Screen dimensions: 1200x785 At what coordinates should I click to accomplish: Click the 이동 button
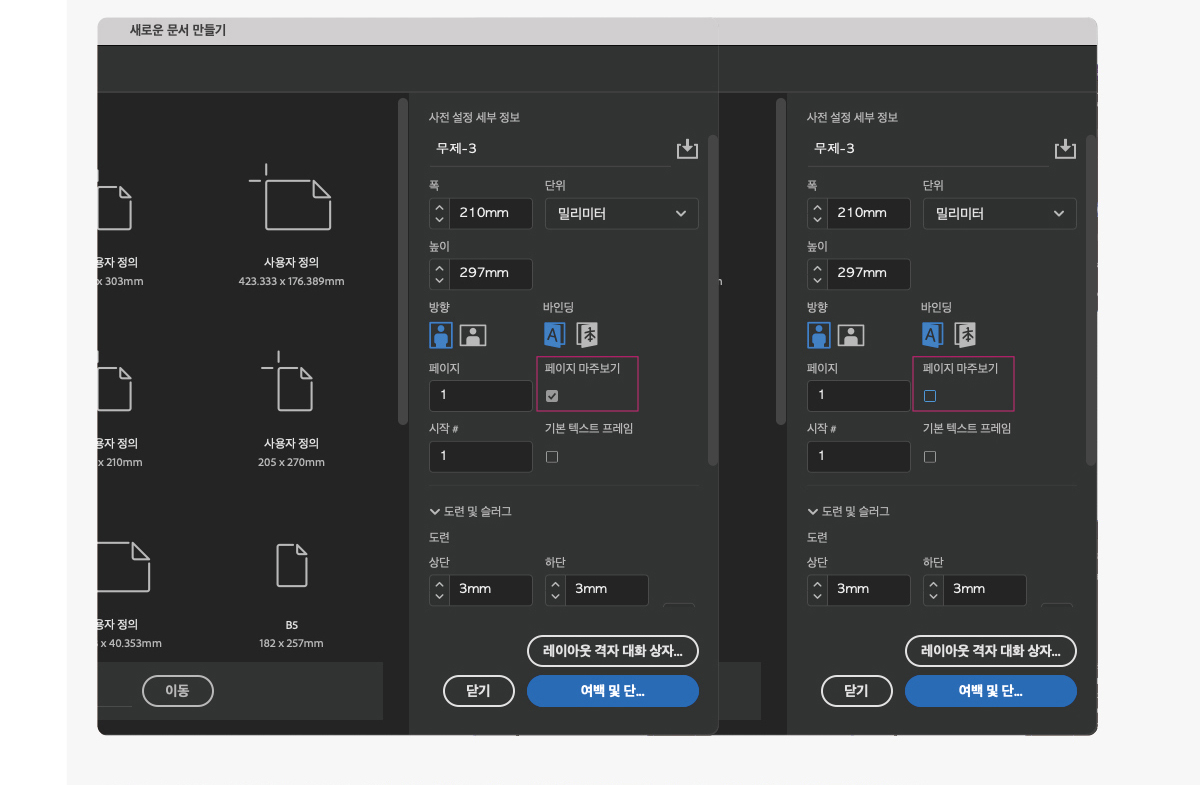point(177,691)
